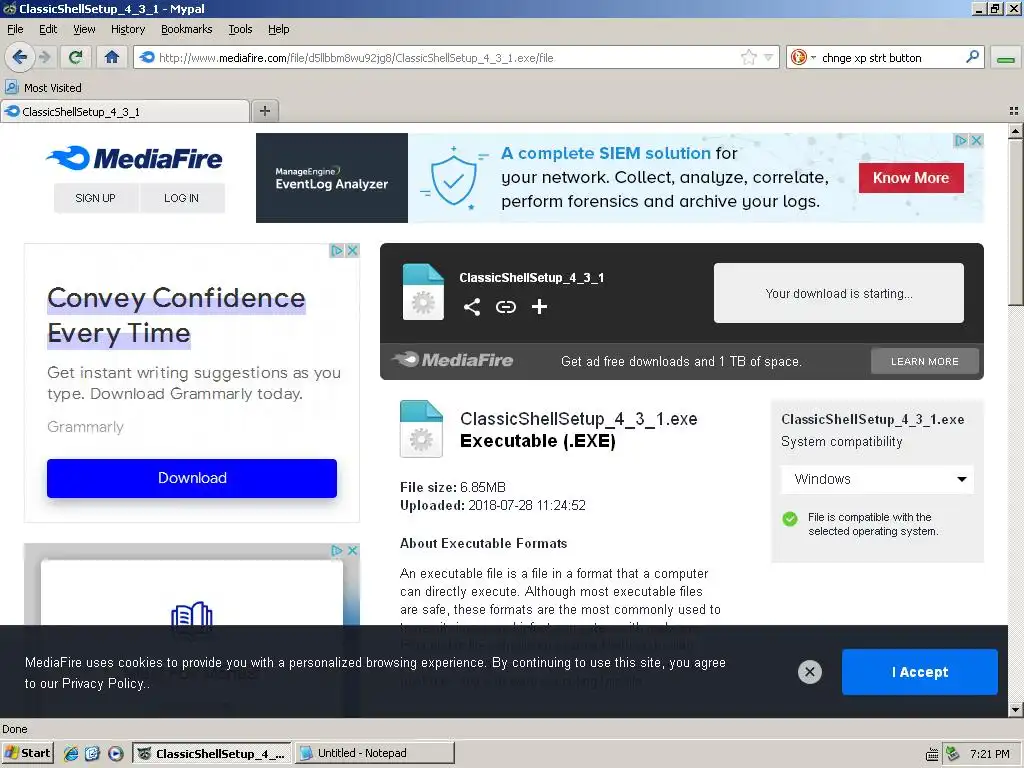Click the Your download is starting box
The image size is (1024, 768).
(x=839, y=293)
